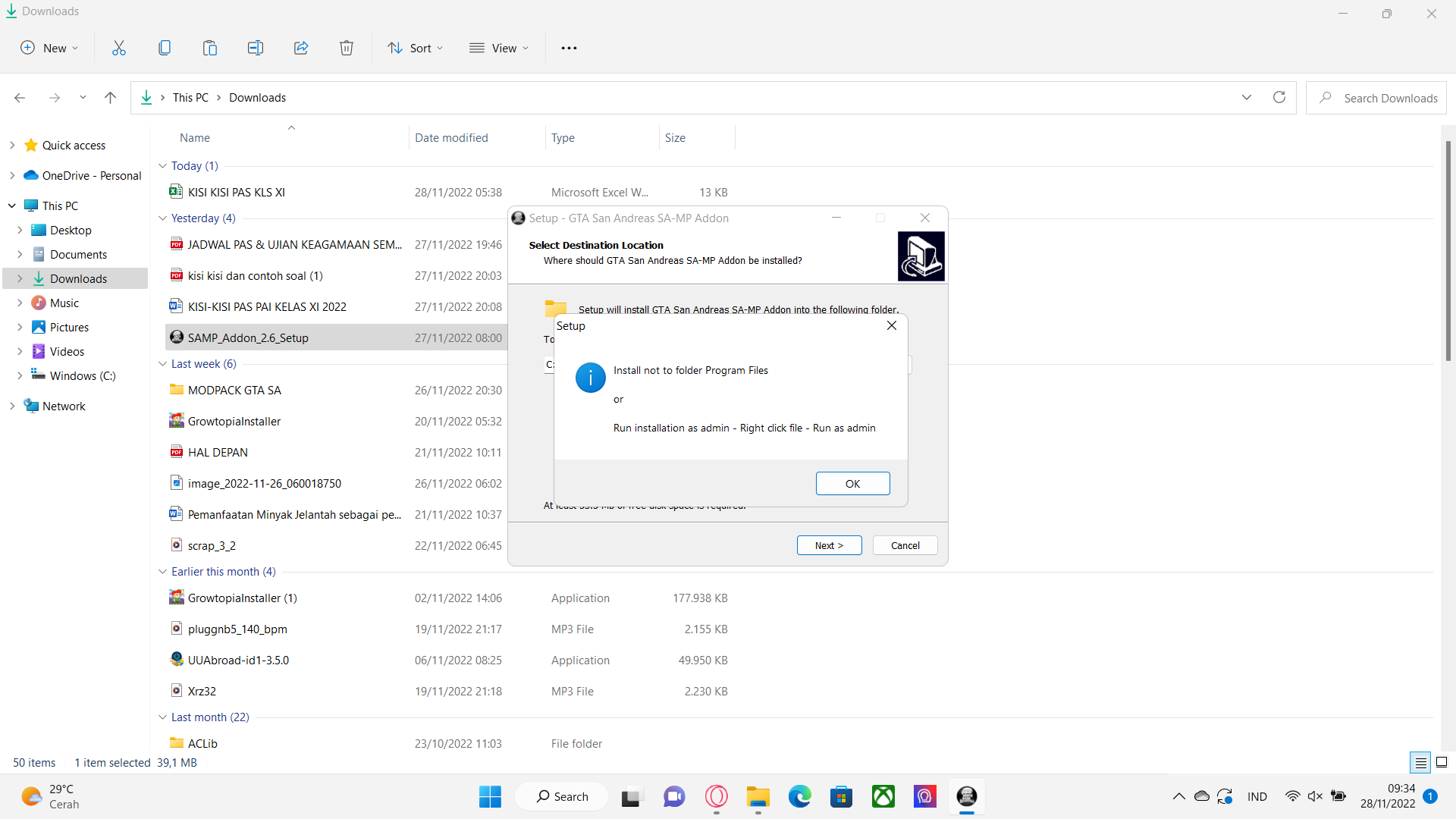The image size is (1456, 819).
Task: Sort files by Size column header
Action: point(675,137)
